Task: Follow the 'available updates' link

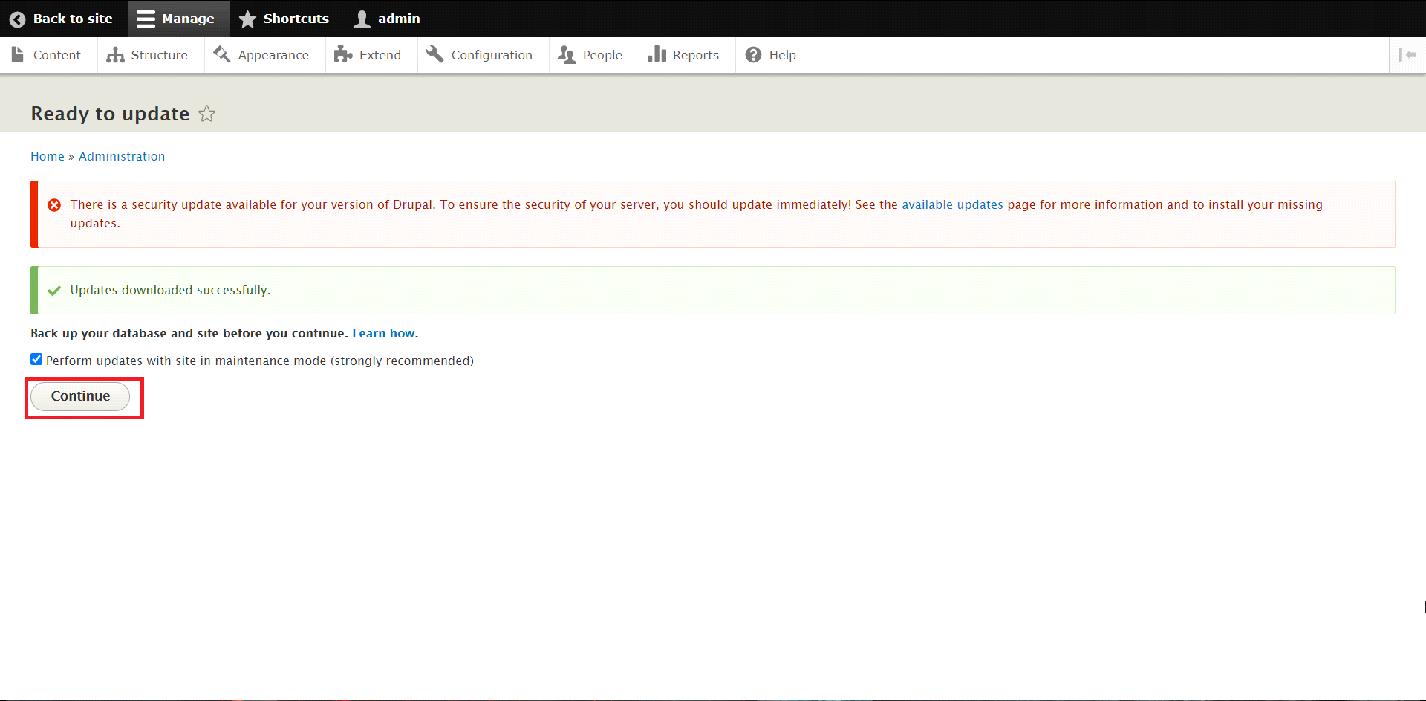Action: (952, 205)
